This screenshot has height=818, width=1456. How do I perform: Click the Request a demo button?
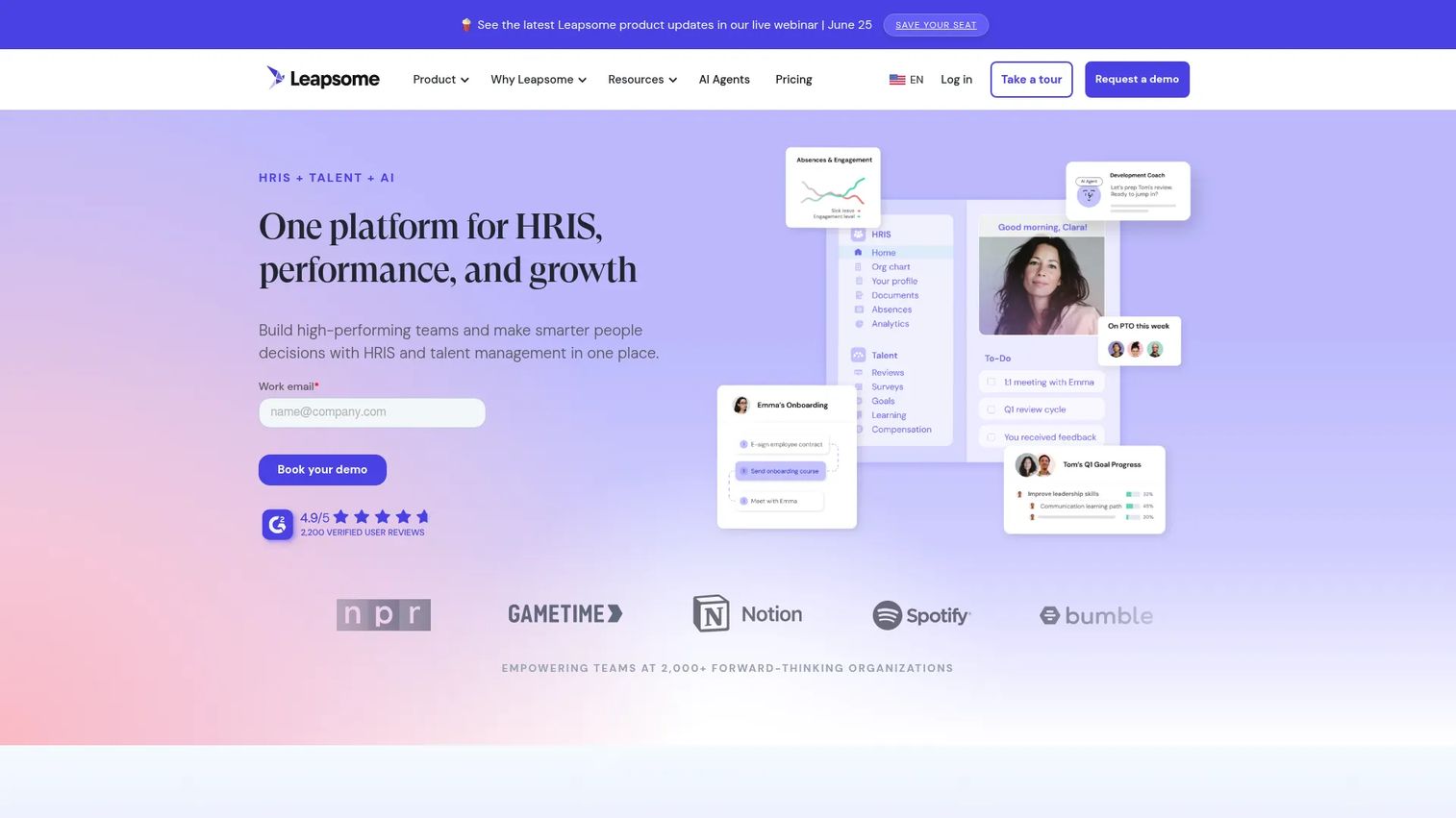(1137, 80)
